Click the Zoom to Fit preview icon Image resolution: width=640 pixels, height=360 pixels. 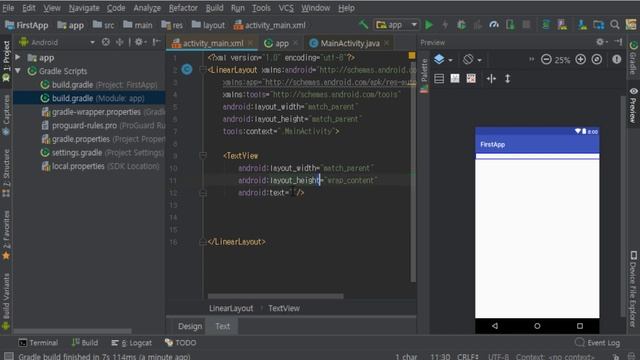pos(597,60)
